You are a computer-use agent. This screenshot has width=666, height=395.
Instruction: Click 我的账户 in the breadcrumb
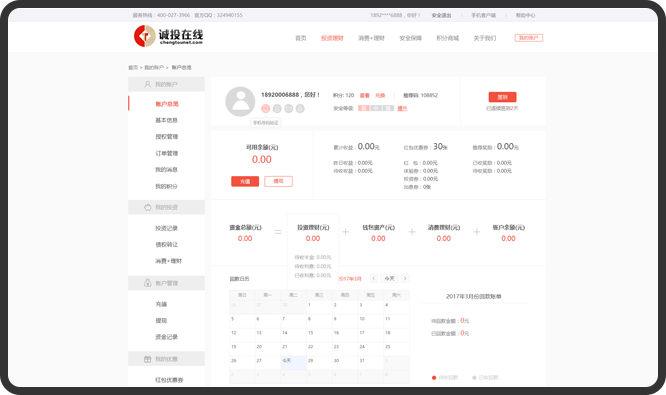pyautogui.click(x=154, y=68)
